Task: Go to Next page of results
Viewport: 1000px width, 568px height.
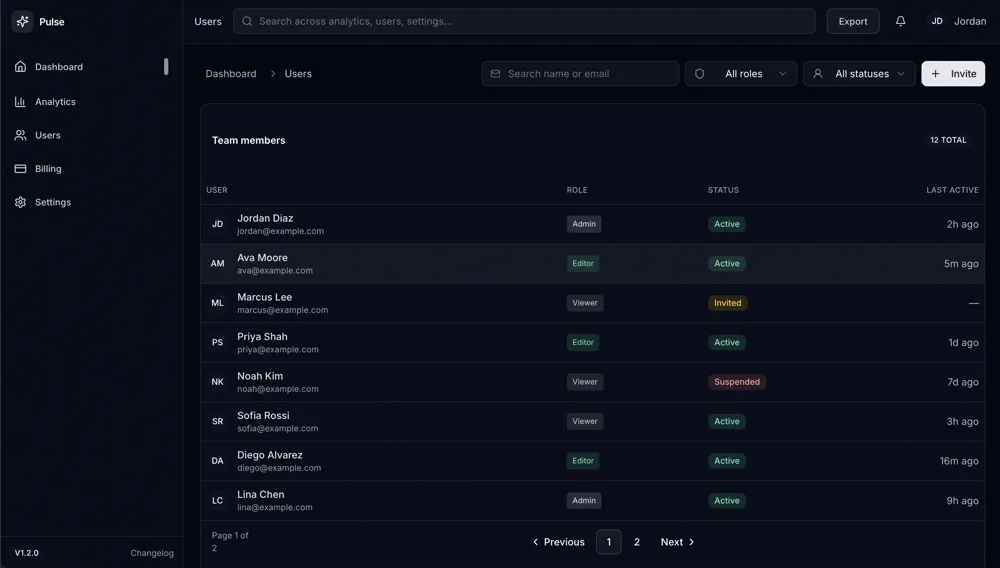Action: point(677,542)
